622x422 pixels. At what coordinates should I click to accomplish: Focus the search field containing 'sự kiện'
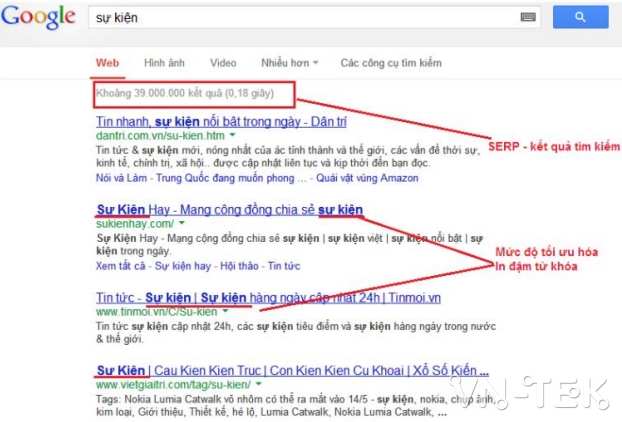pos(314,17)
